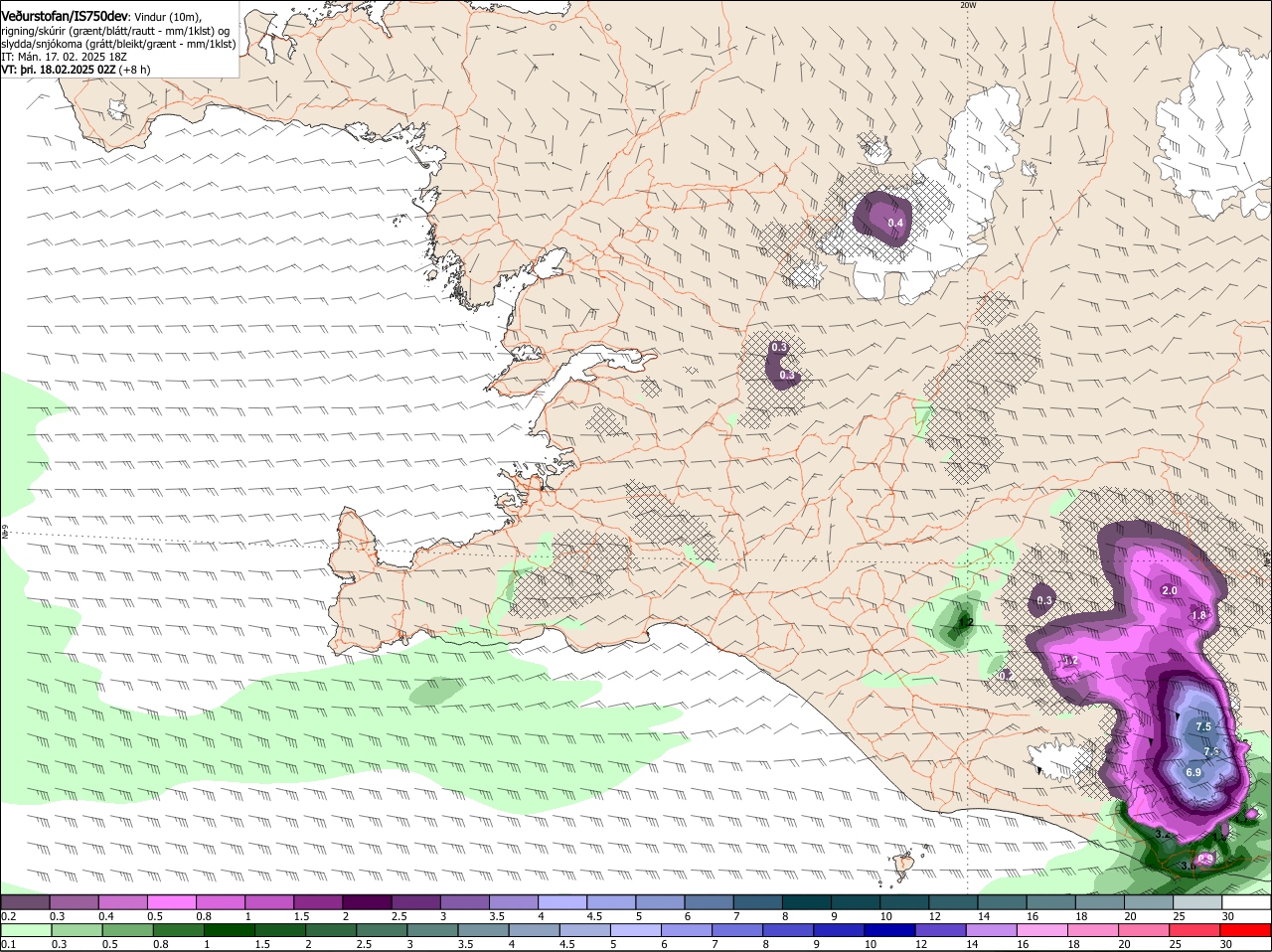Viewport: 1272px width, 952px height.
Task: Select the lower legend swatch starting at 20
Action: click(x=1144, y=930)
